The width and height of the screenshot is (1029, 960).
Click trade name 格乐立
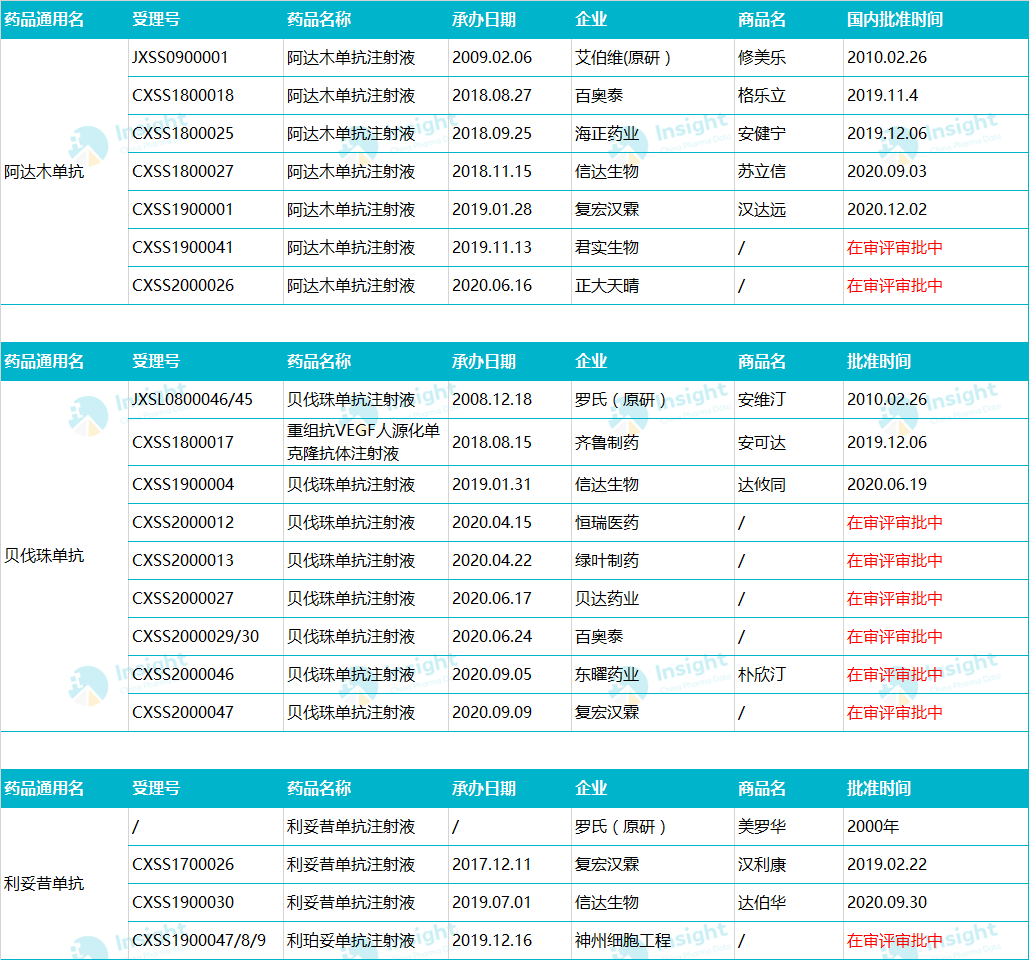click(x=762, y=96)
